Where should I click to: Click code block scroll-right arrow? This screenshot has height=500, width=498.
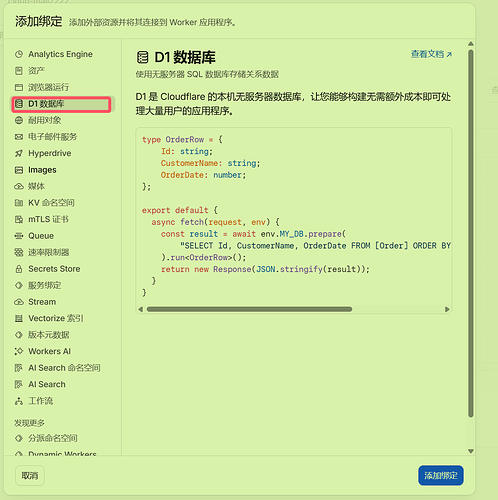[447, 309]
